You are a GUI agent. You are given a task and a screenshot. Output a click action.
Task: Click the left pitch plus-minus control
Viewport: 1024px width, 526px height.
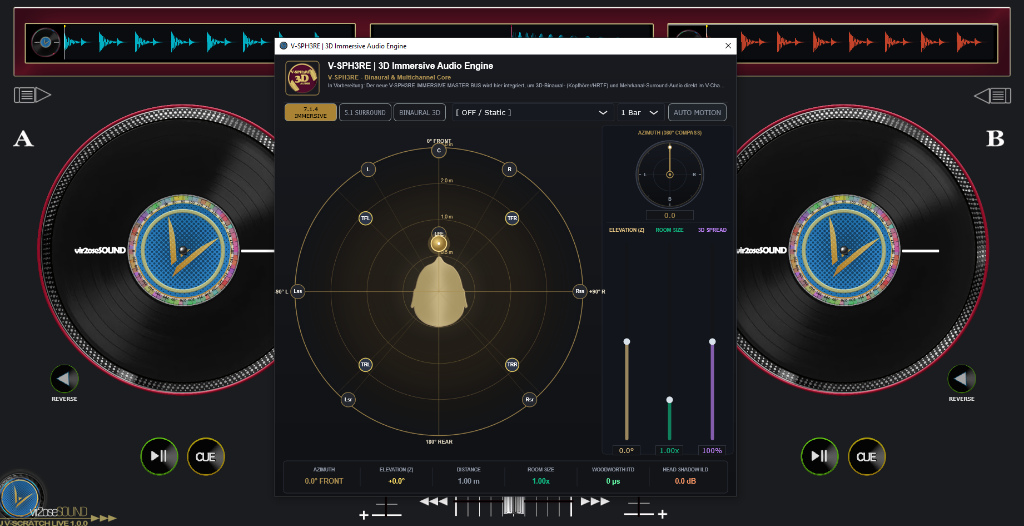point(381,509)
